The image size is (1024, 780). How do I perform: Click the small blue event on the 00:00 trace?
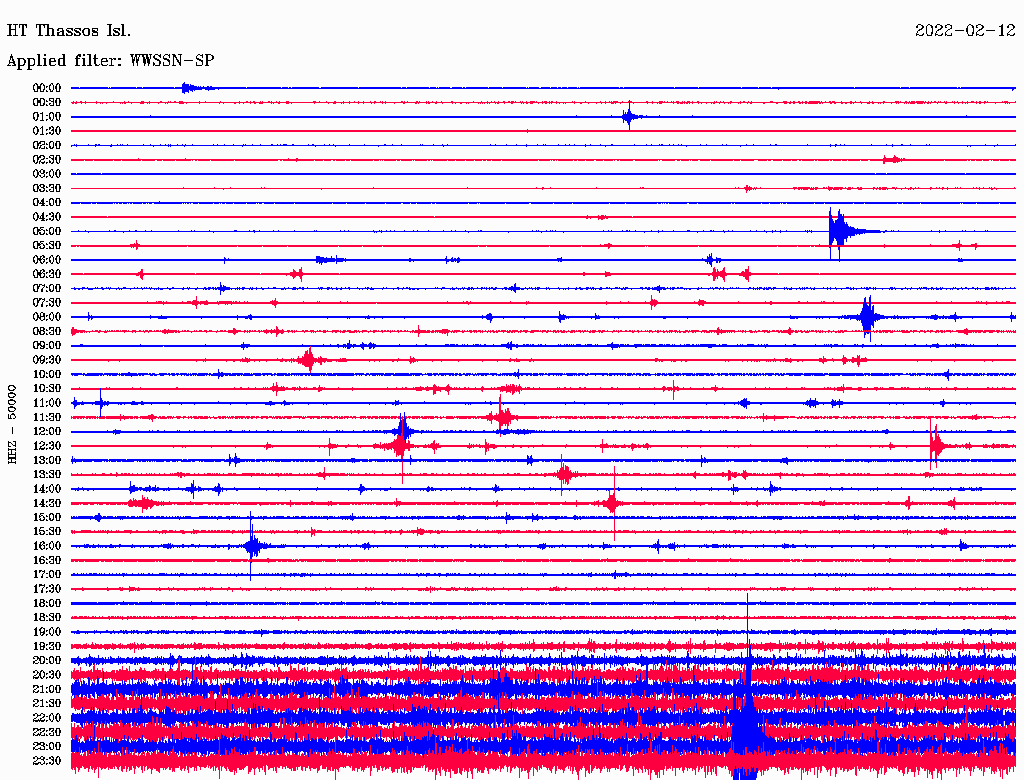pyautogui.click(x=195, y=88)
